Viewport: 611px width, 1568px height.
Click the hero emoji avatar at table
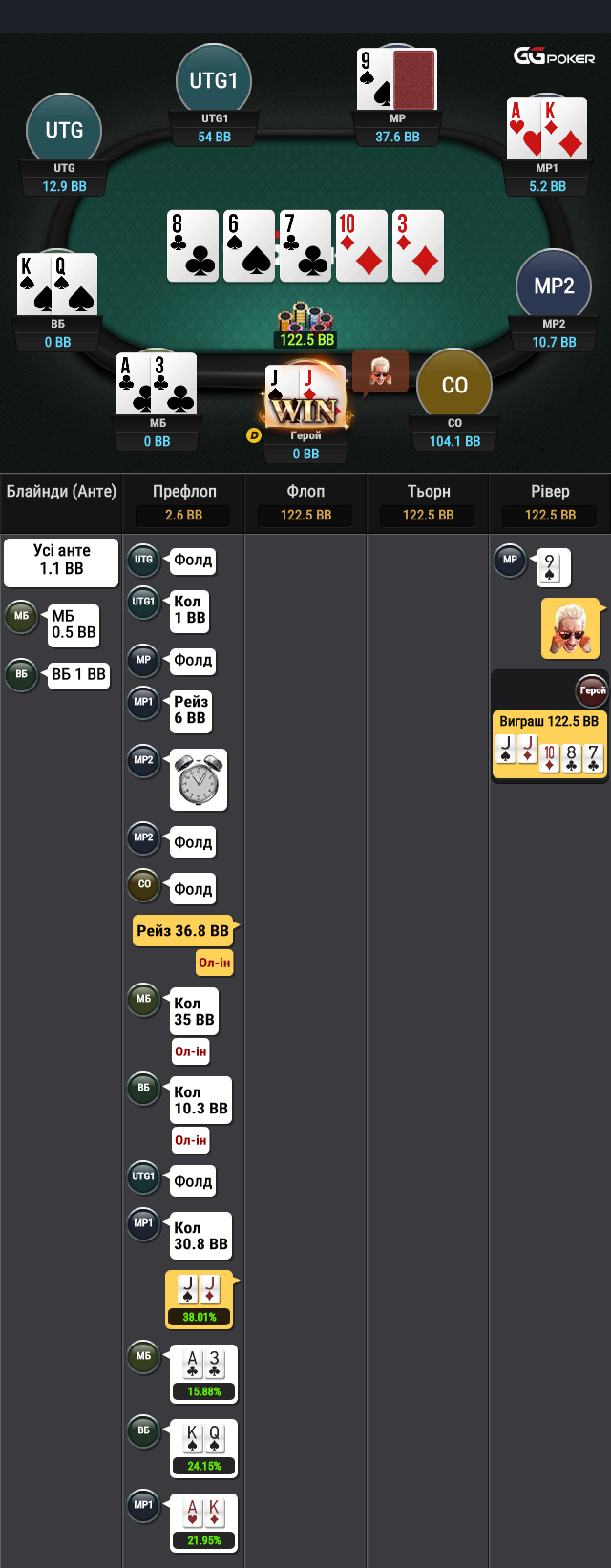(380, 371)
